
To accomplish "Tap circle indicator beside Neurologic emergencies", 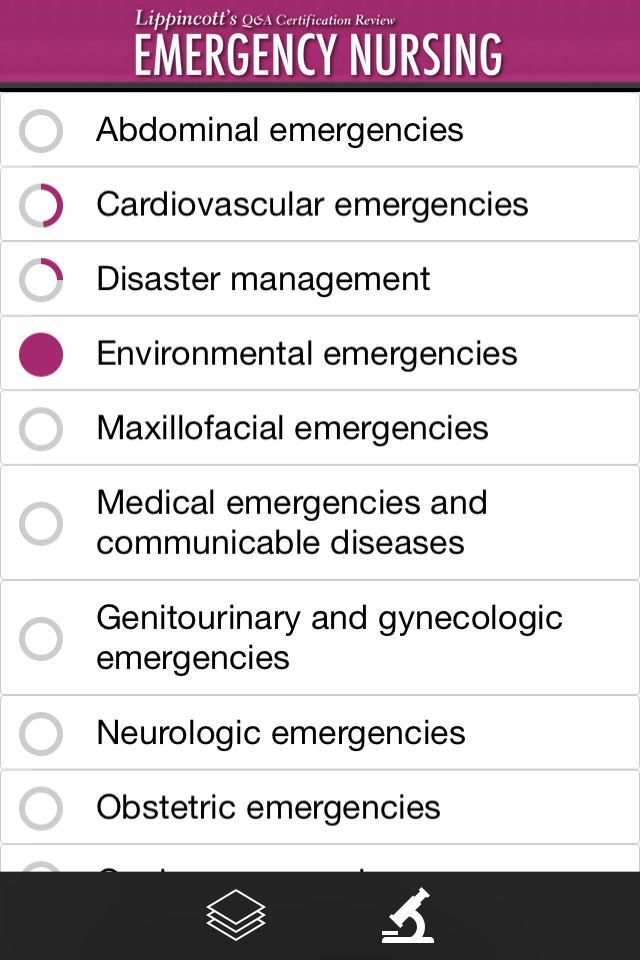I will 41,734.
